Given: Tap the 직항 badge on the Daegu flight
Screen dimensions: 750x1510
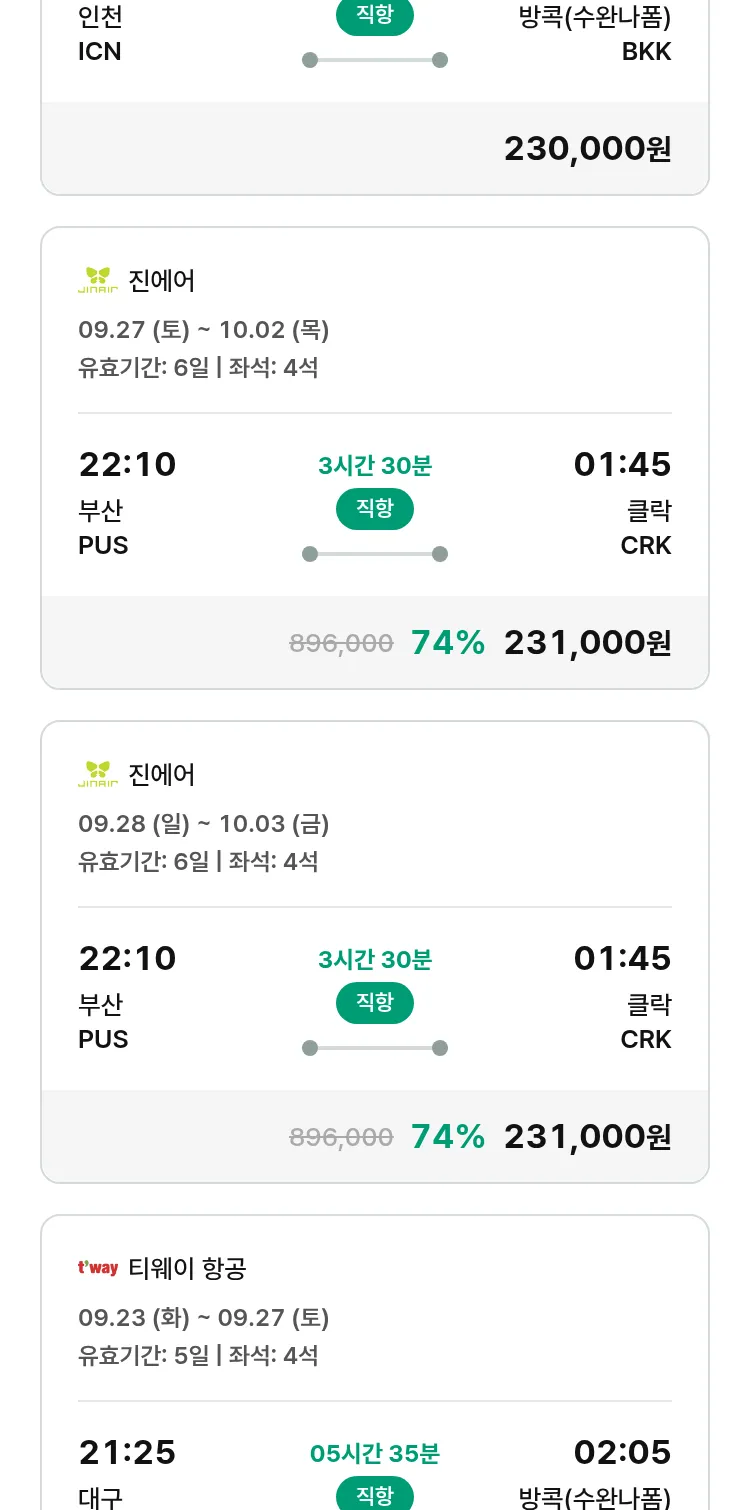Looking at the screenshot, I should (375, 1495).
